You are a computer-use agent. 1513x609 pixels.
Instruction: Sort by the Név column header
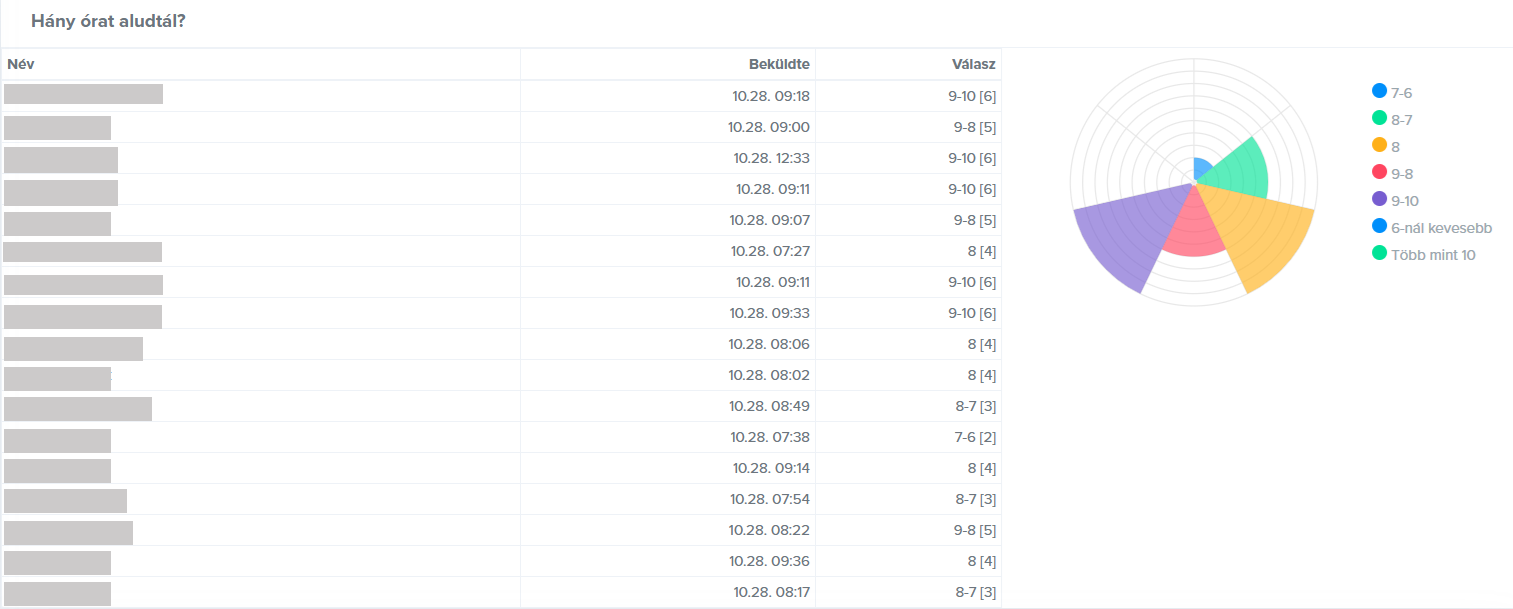22,65
